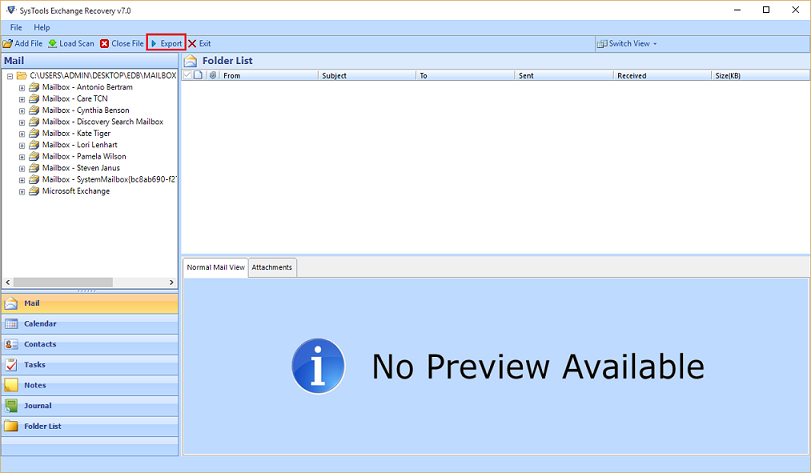811x473 pixels.
Task: Sort by the Sent column
Action: pyautogui.click(x=564, y=75)
